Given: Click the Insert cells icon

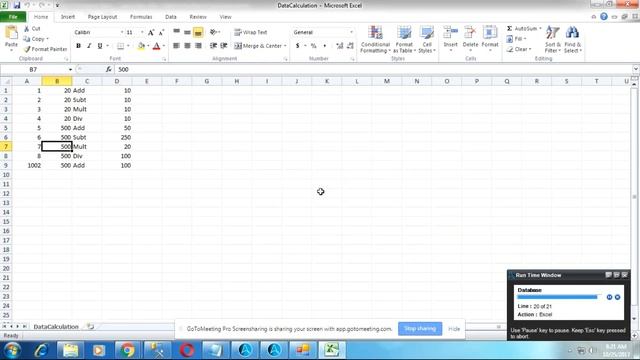Looking at the screenshot, I should coord(451,33).
